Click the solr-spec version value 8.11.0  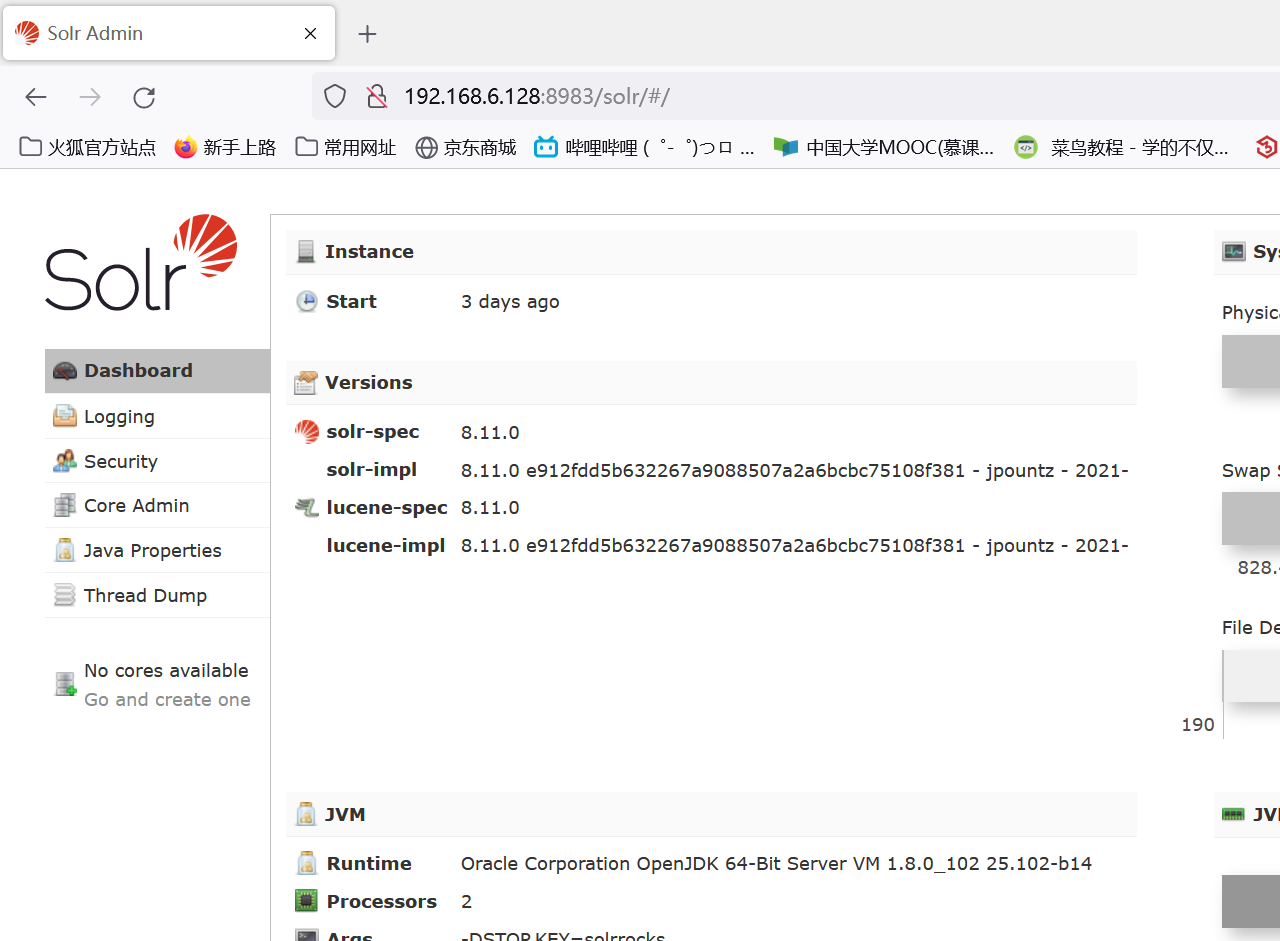point(490,433)
